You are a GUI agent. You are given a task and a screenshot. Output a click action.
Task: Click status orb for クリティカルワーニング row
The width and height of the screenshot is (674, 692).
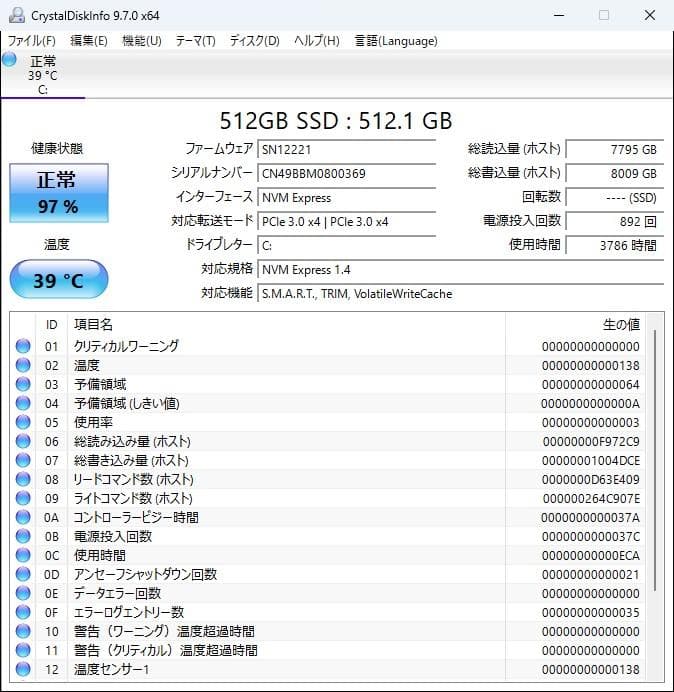click(23, 346)
